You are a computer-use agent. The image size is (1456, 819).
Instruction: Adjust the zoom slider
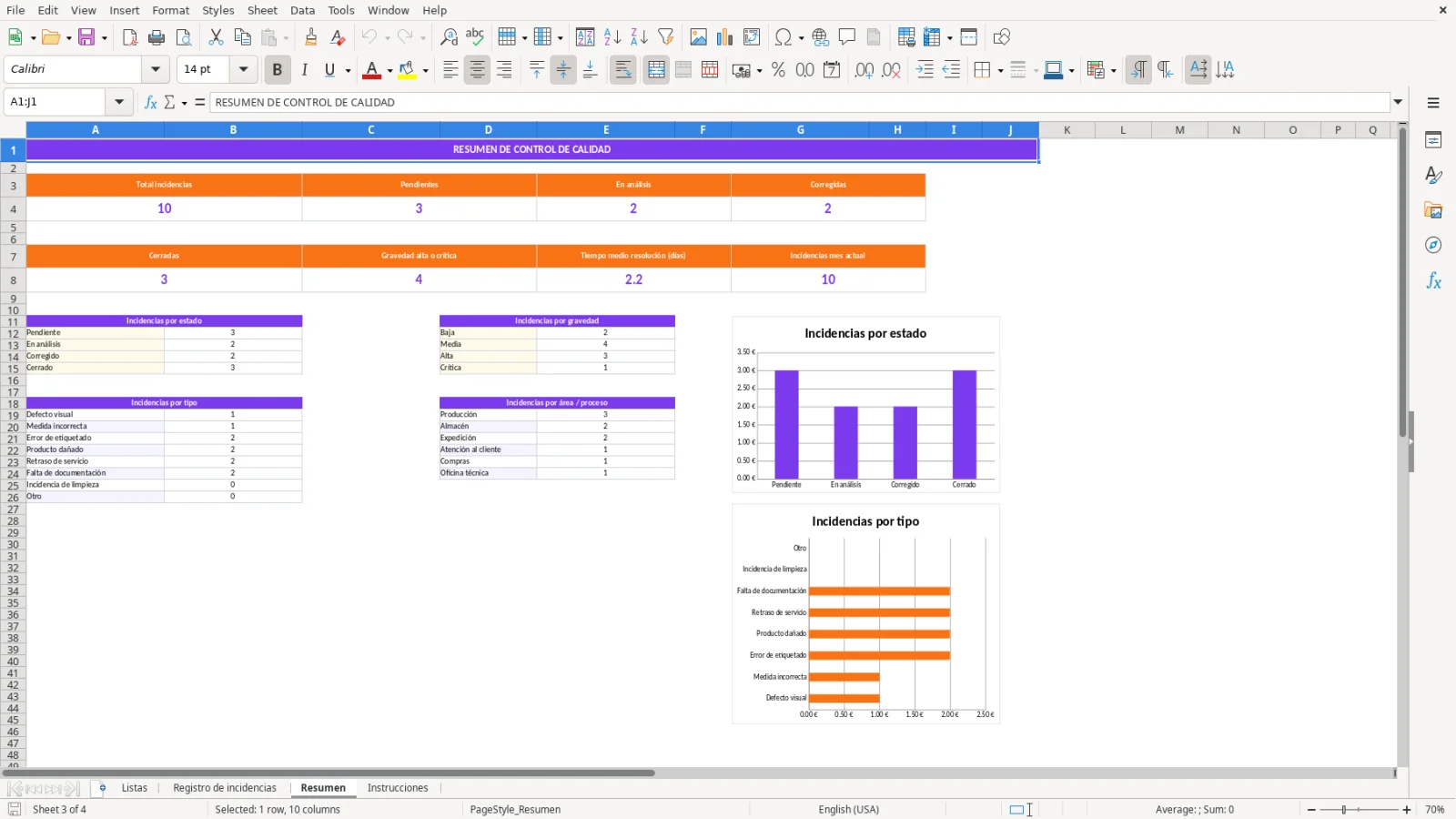click(x=1344, y=810)
